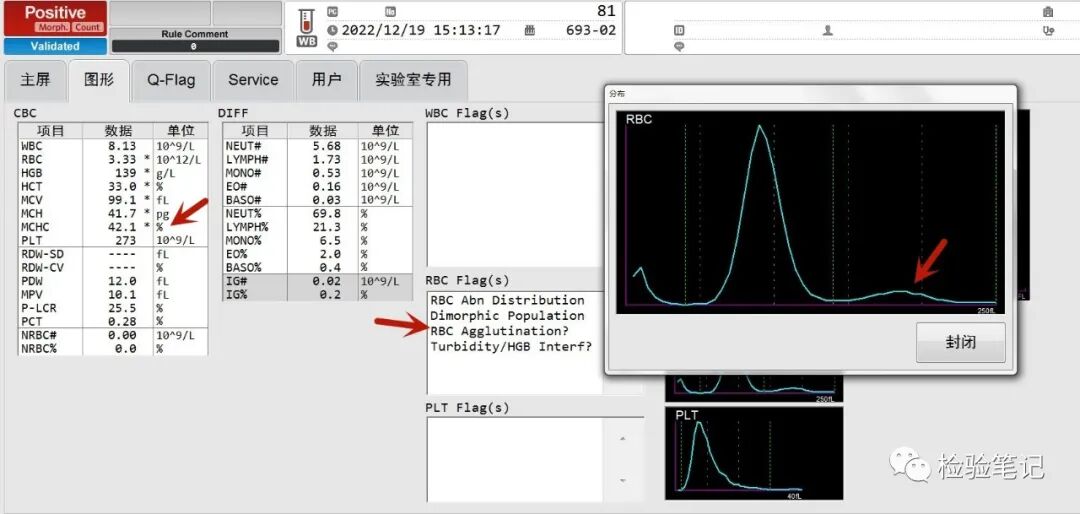The image size is (1080, 514).
Task: Open the Service tab
Action: (253, 80)
